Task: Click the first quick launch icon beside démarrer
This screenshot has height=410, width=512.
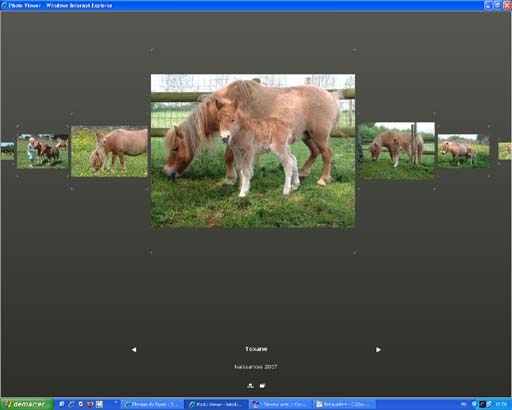Action: (62, 404)
